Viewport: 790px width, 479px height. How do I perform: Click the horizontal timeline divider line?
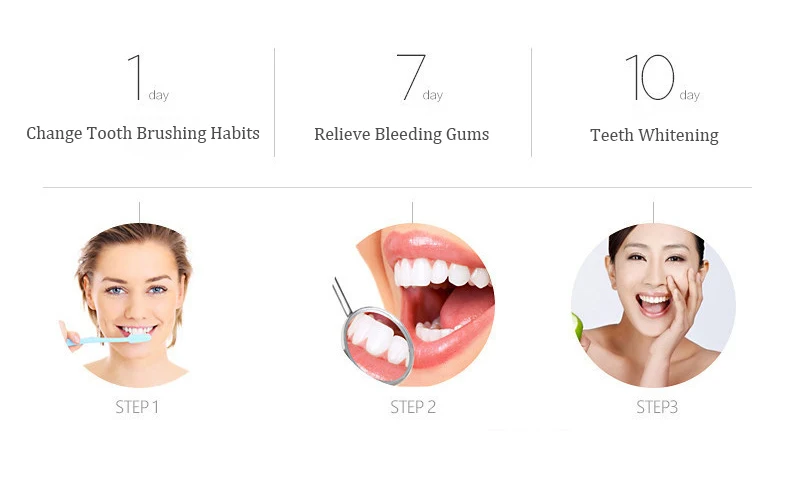coord(397,187)
